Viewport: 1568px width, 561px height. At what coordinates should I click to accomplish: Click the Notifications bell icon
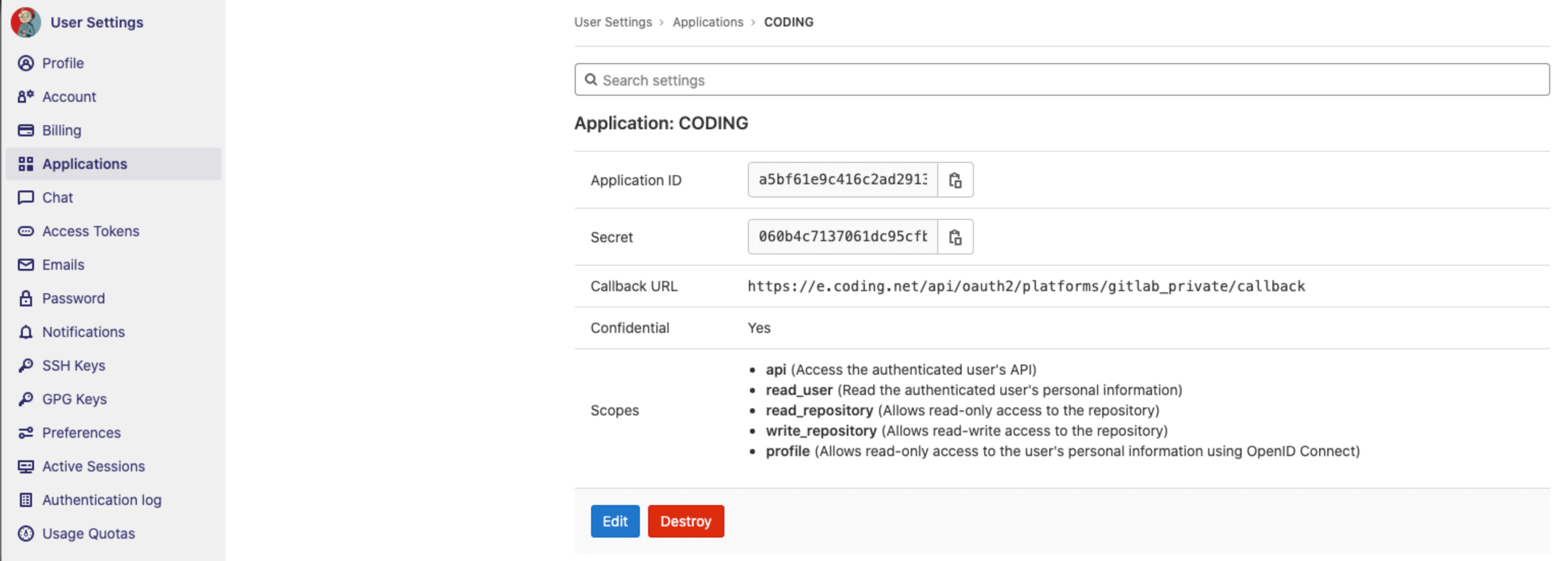point(25,332)
